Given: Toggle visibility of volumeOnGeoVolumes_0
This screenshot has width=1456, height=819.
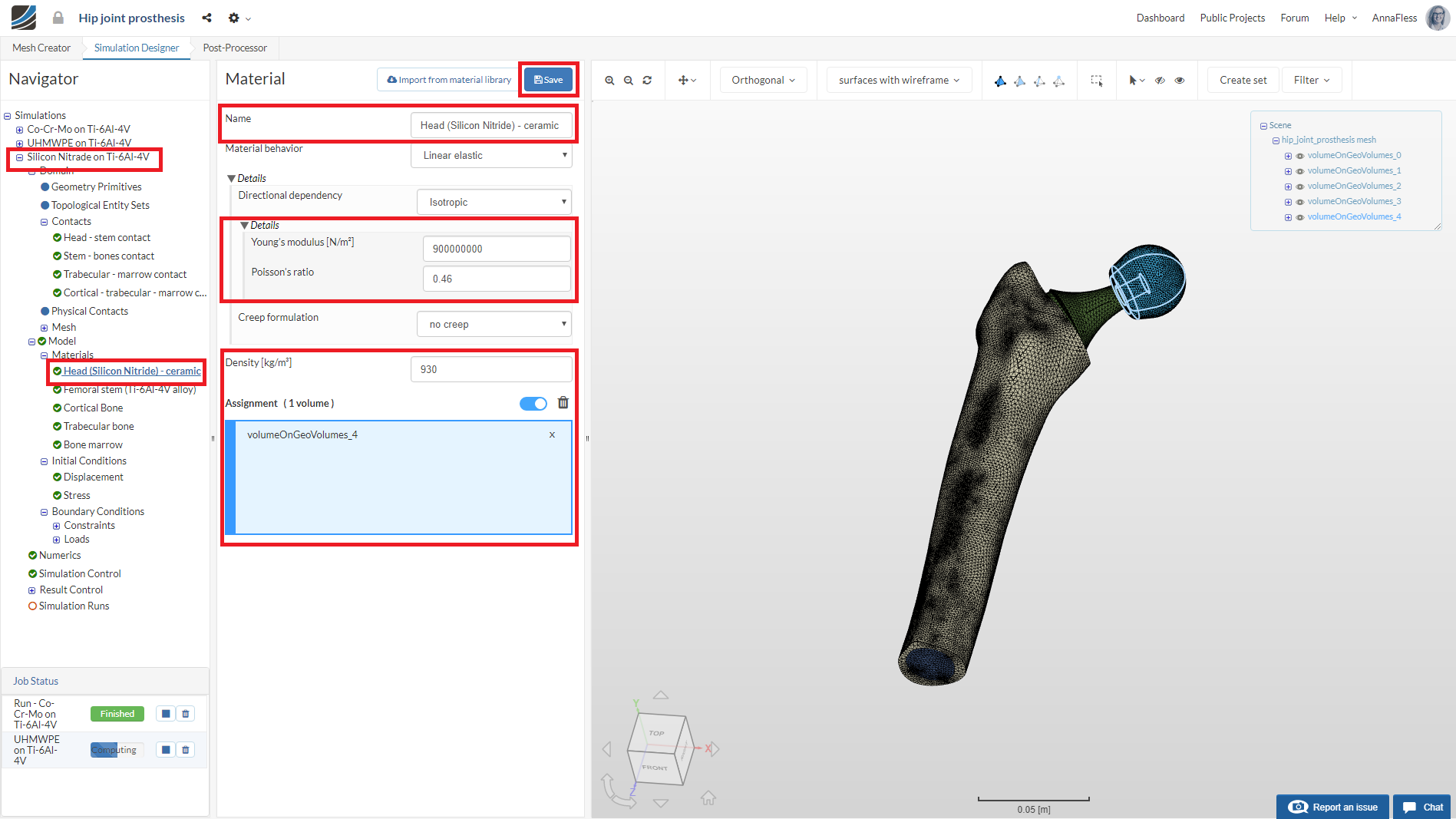Looking at the screenshot, I should pyautogui.click(x=1300, y=156).
